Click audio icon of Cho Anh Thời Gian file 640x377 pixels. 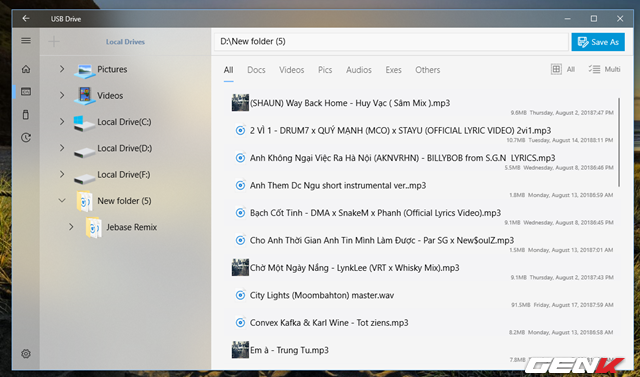tap(240, 240)
